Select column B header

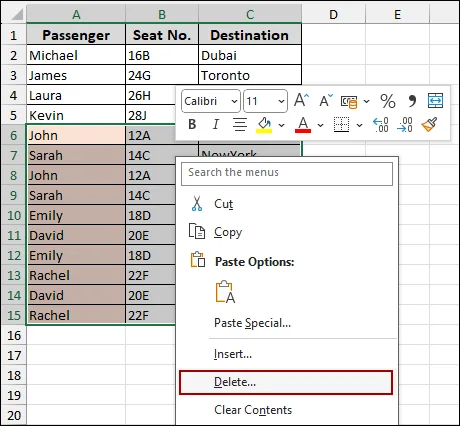point(162,14)
